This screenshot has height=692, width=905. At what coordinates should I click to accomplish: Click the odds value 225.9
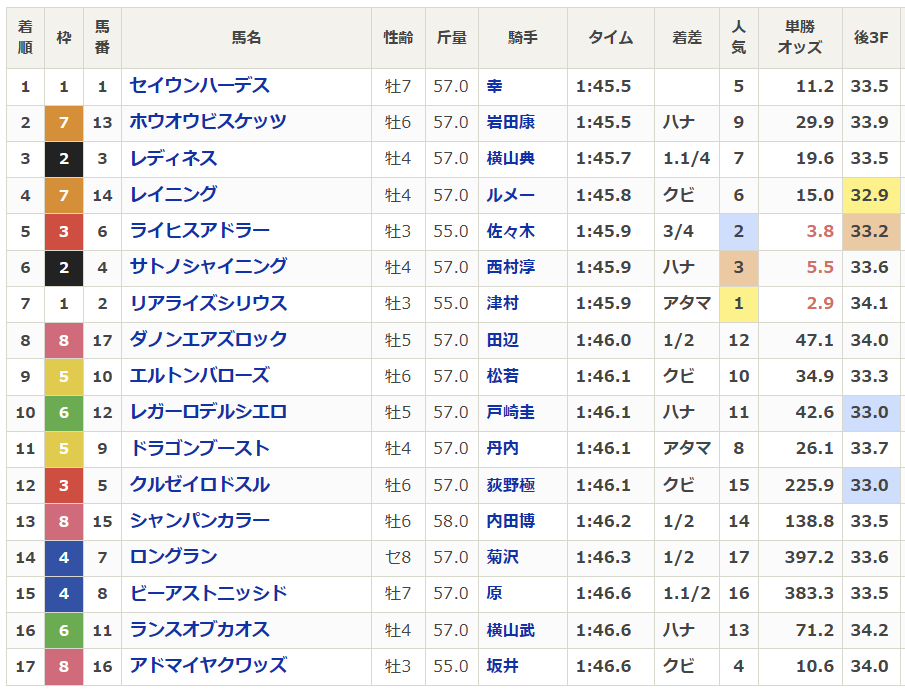[809, 485]
